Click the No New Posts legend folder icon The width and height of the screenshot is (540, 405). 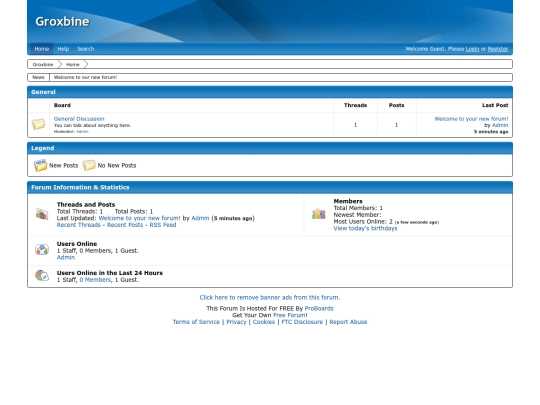(89, 165)
